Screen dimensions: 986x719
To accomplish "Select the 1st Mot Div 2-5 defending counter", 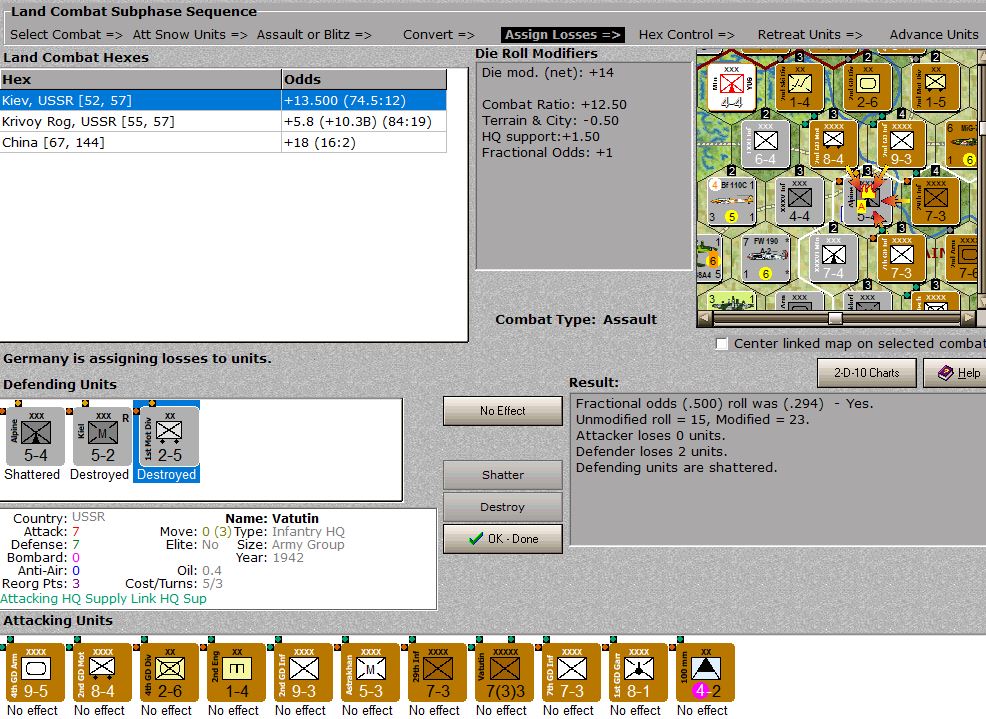I will 169,436.
